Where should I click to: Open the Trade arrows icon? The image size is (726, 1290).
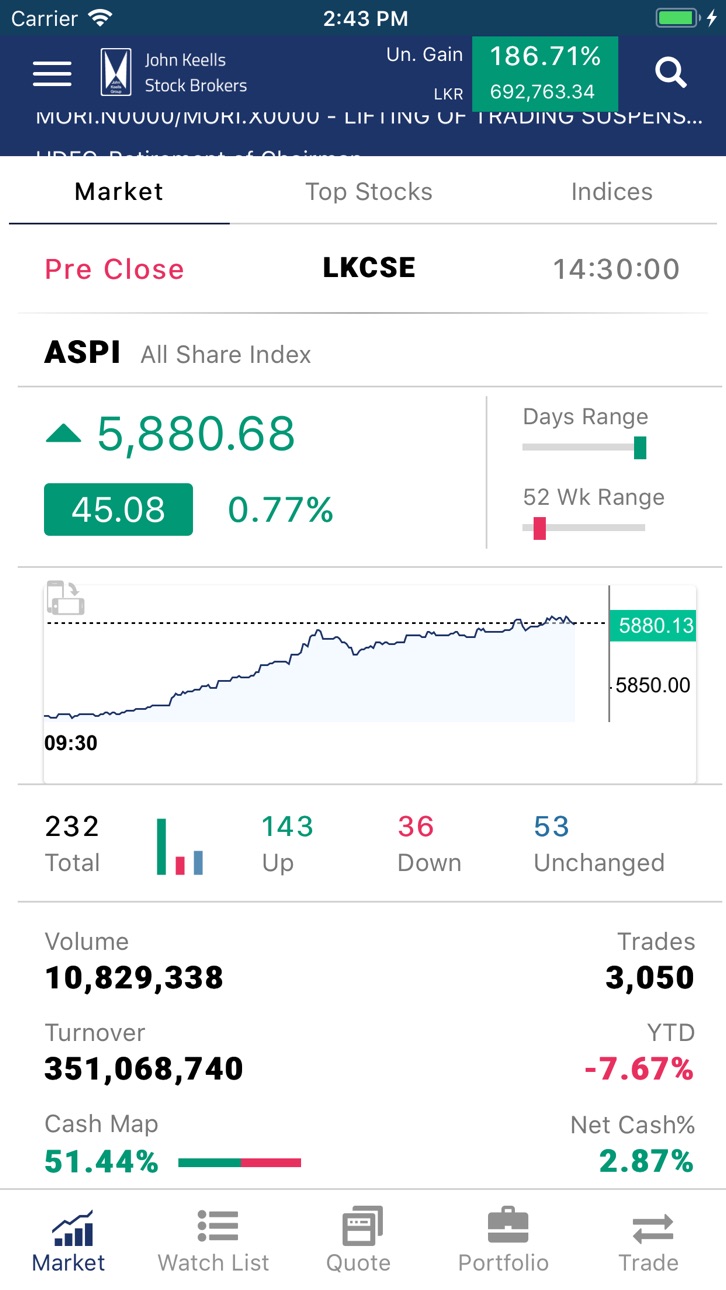pyautogui.click(x=652, y=1227)
